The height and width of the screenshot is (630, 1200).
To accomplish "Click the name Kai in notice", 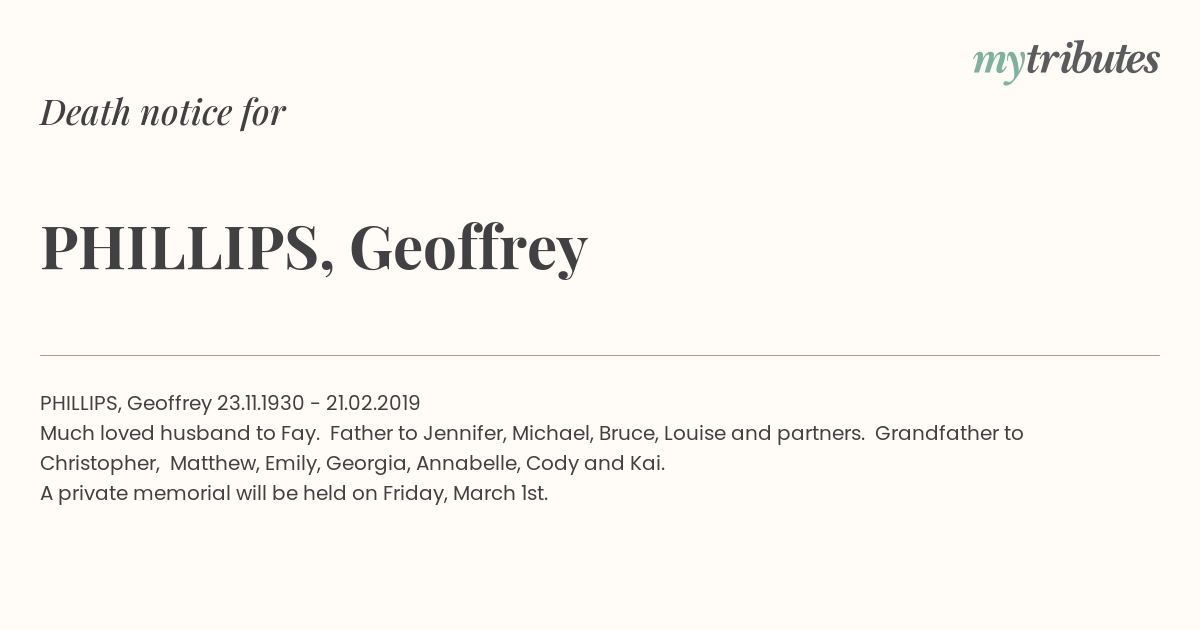I will 649,463.
